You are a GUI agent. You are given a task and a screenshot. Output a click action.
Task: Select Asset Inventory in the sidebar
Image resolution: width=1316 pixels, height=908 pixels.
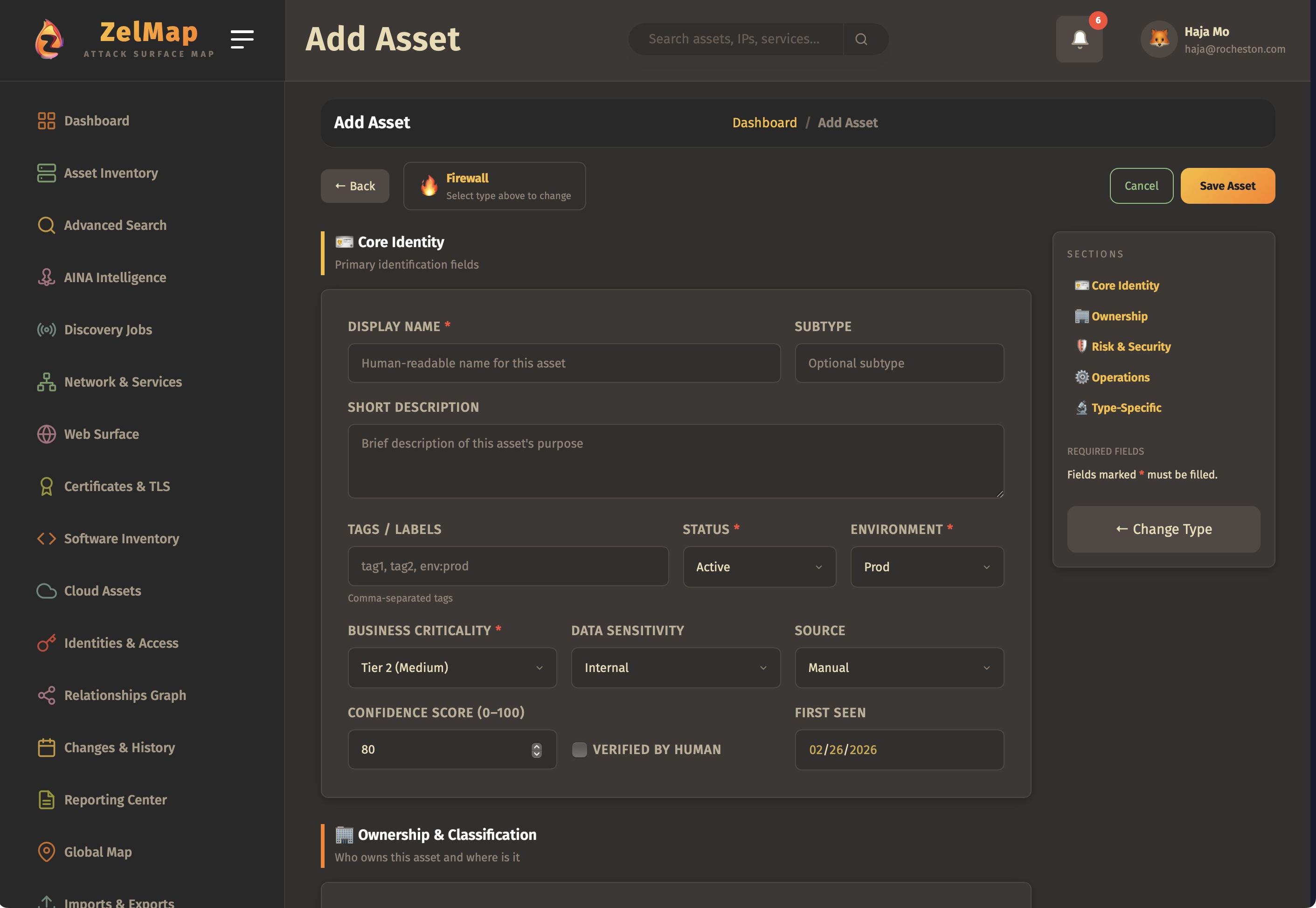[111, 173]
